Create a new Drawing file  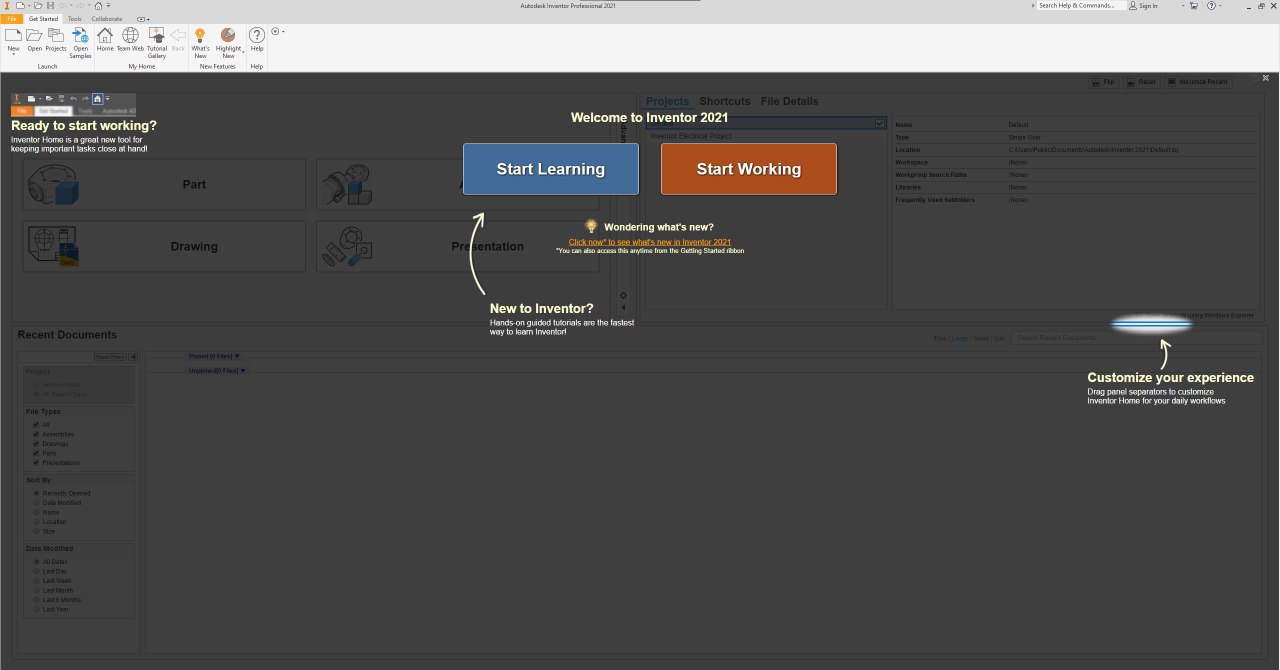(x=164, y=246)
